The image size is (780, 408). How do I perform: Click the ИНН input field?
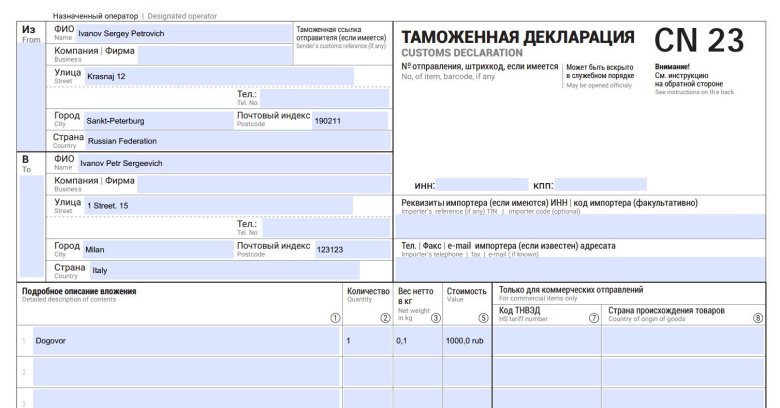pyautogui.click(x=482, y=185)
